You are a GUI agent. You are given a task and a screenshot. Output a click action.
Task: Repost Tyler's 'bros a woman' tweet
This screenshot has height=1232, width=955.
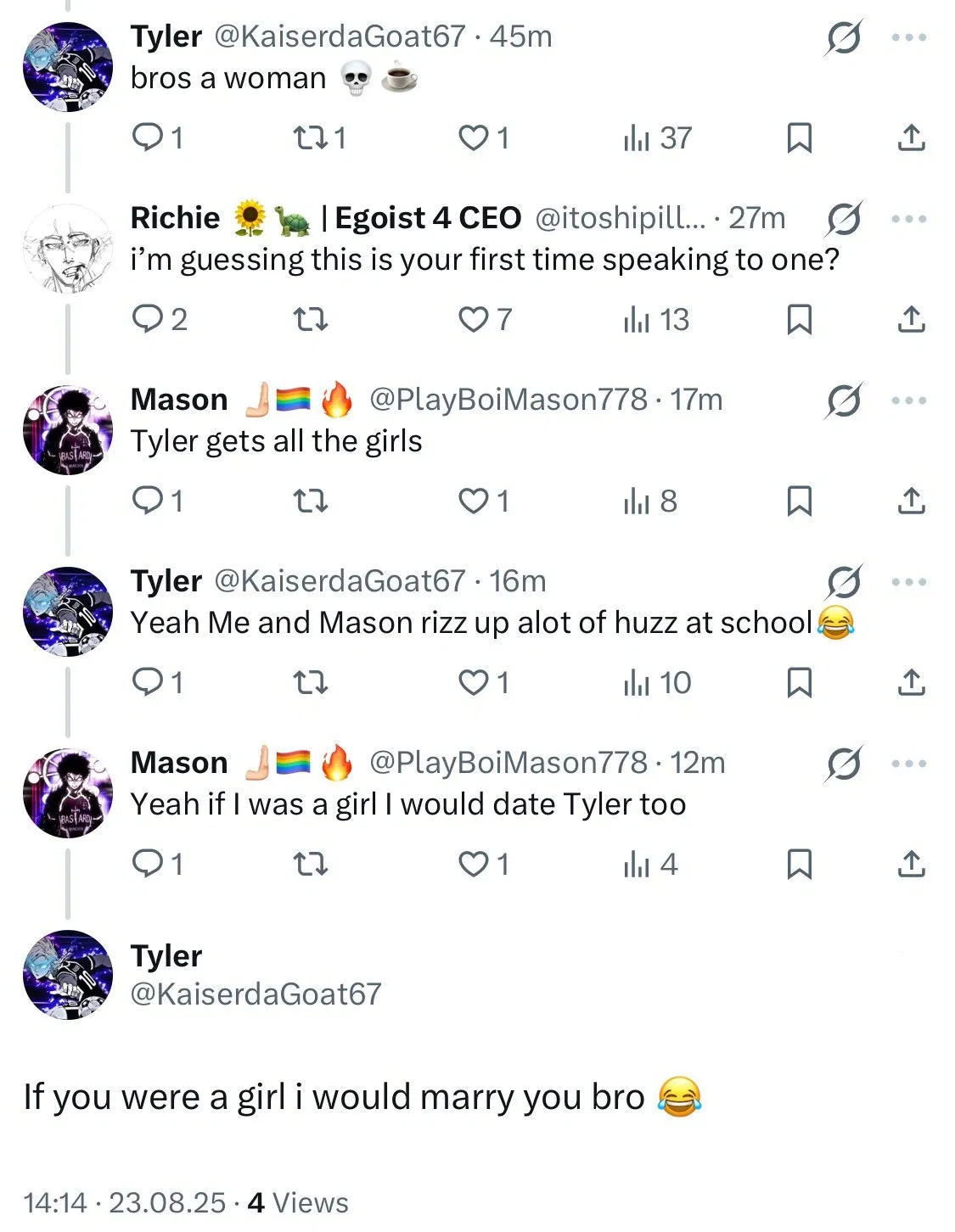pos(307,137)
